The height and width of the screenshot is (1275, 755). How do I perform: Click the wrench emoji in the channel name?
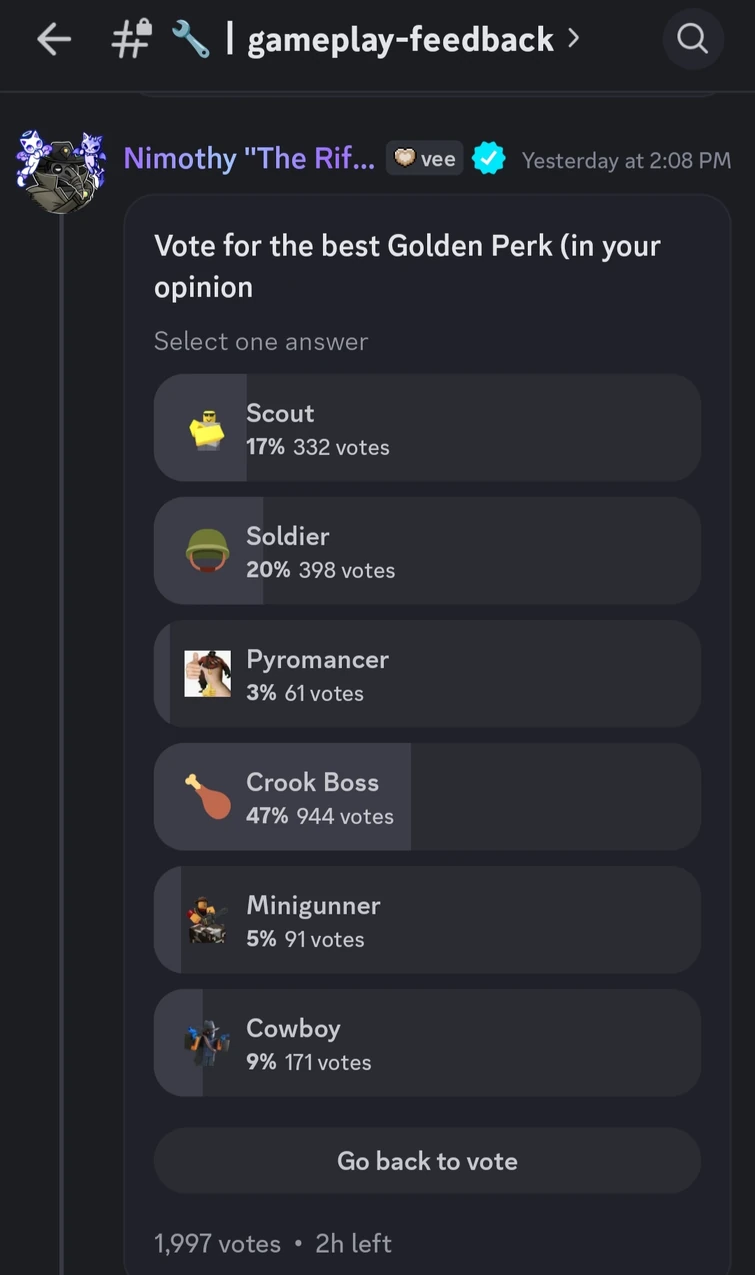tap(191, 39)
